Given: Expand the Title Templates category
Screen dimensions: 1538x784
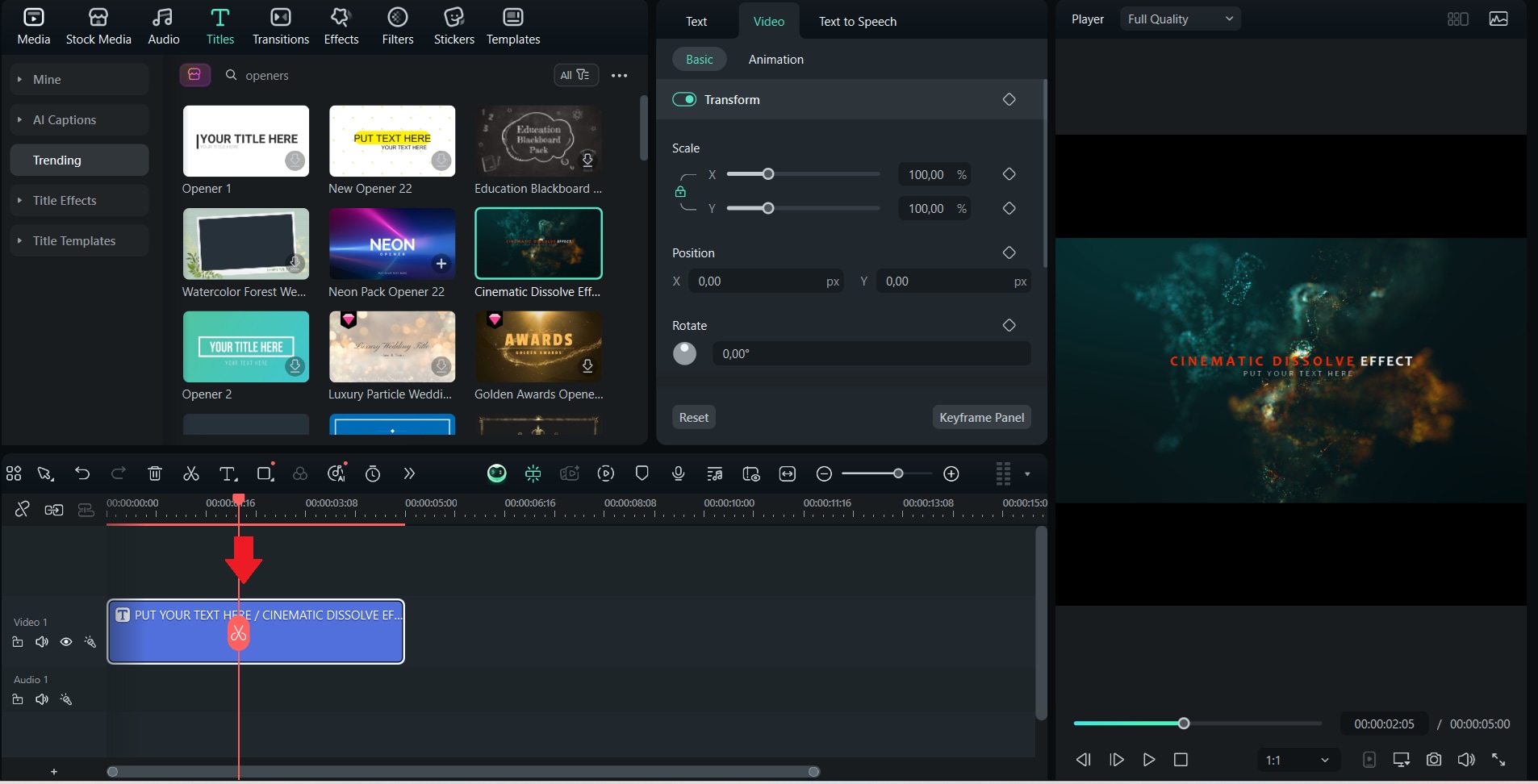Looking at the screenshot, I should click(79, 240).
